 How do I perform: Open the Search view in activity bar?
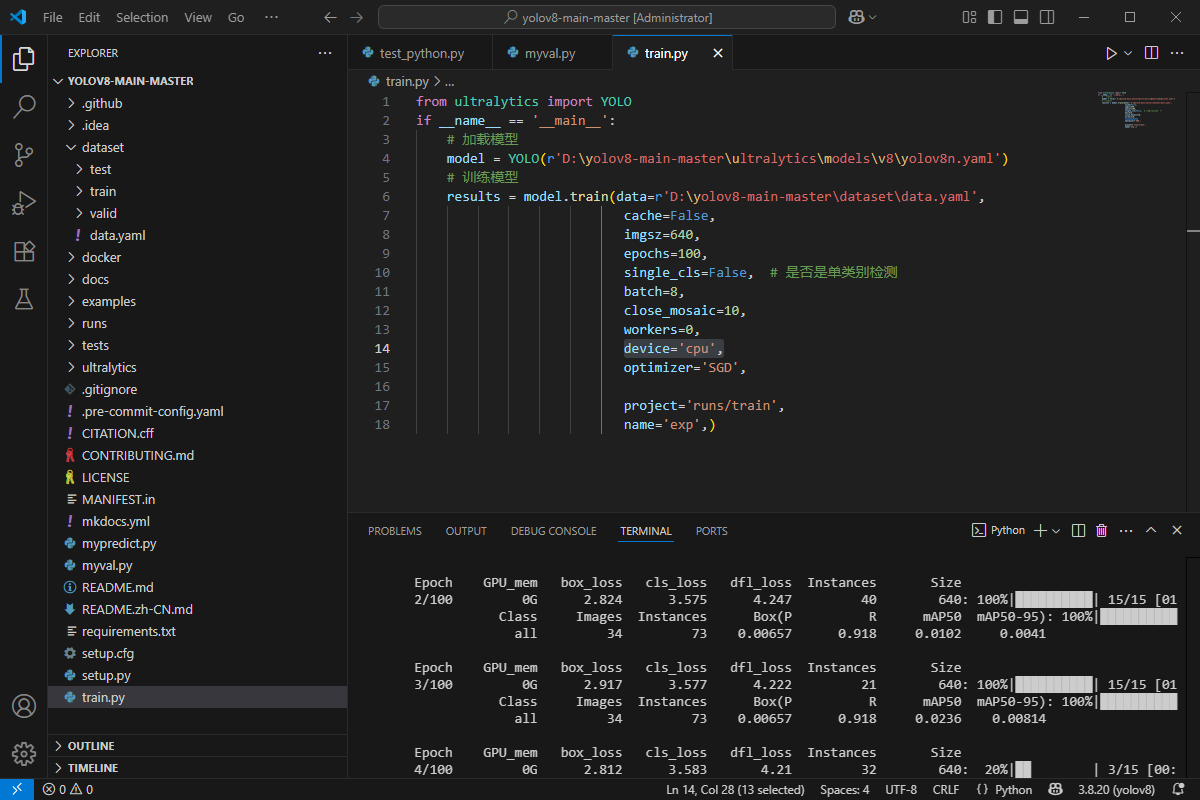pos(24,106)
